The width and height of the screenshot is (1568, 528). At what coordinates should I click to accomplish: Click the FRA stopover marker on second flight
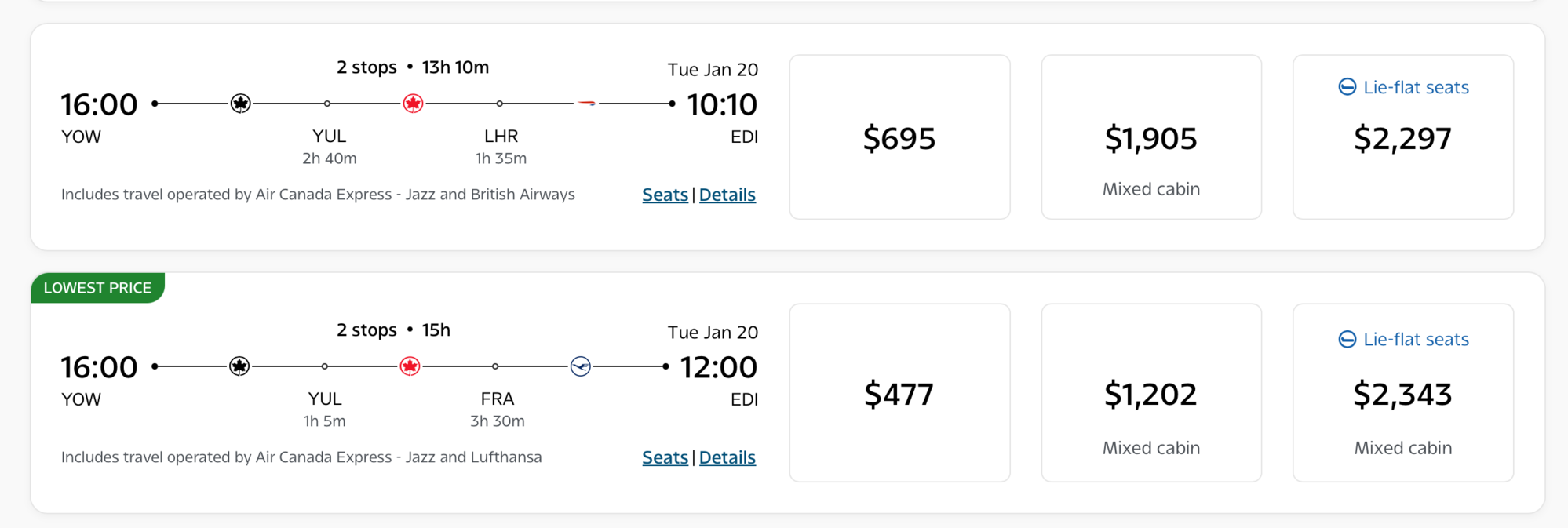(x=495, y=366)
